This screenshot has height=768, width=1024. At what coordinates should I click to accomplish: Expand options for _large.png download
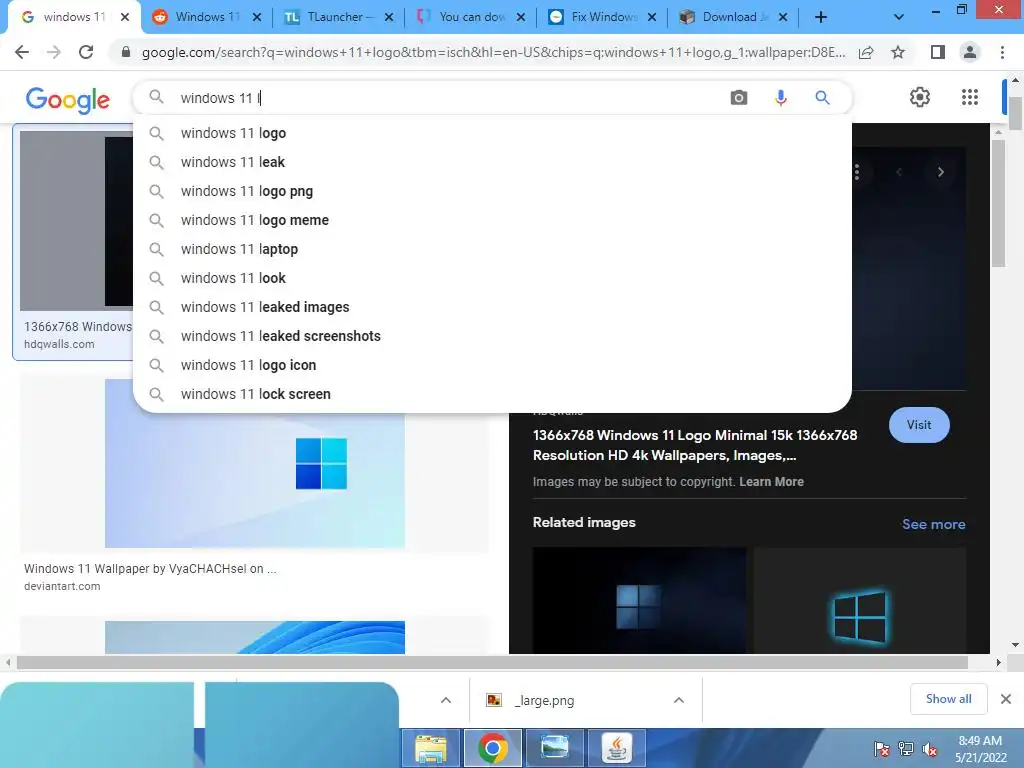click(x=679, y=700)
